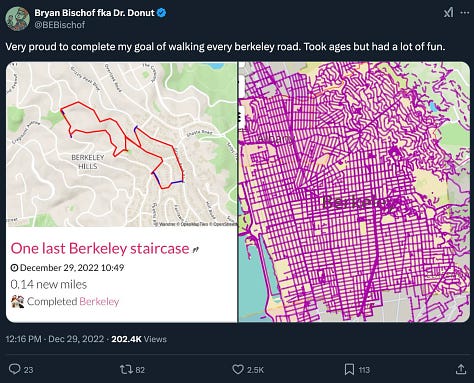Like the tweet with 2.5K likes
The width and height of the screenshot is (474, 383).
coord(237,369)
